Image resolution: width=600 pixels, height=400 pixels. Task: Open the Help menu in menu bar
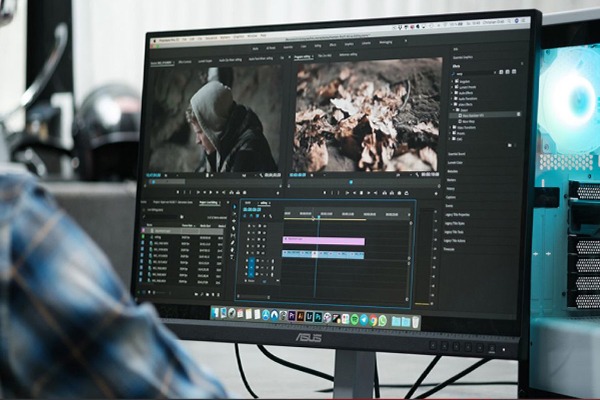coord(263,36)
